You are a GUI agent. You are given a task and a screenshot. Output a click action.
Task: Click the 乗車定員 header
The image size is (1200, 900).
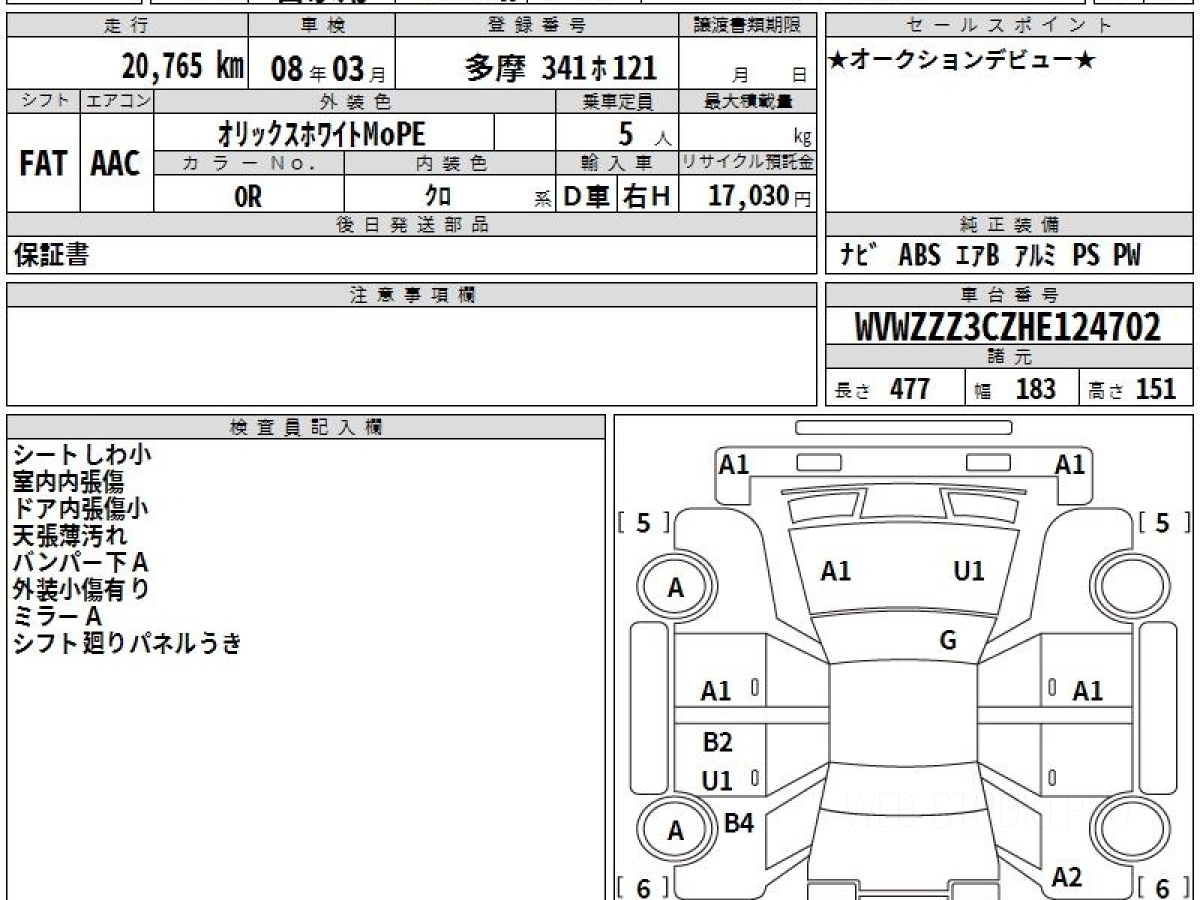[x=617, y=101]
